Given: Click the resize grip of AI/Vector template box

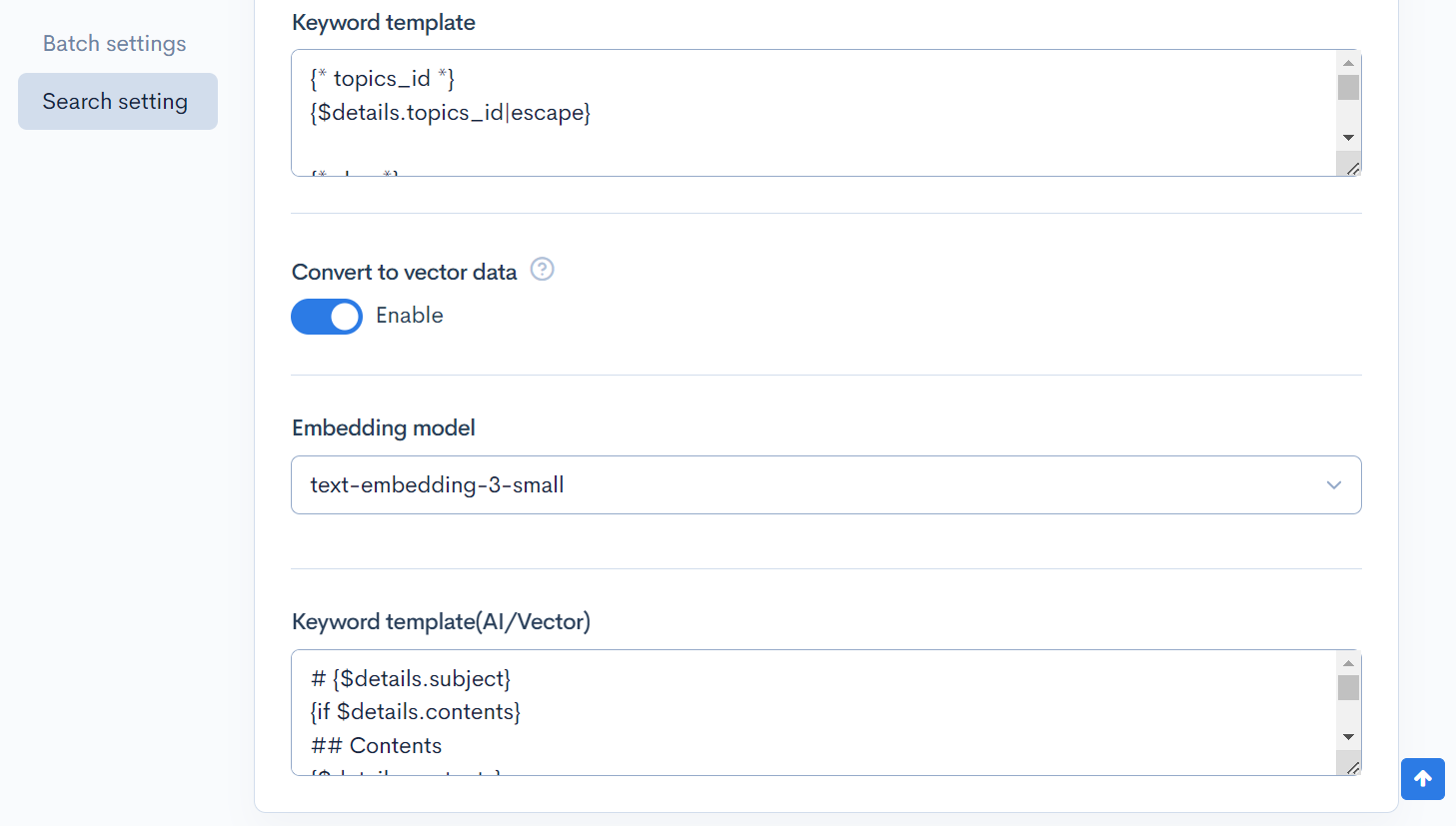Looking at the screenshot, I should point(1352,768).
